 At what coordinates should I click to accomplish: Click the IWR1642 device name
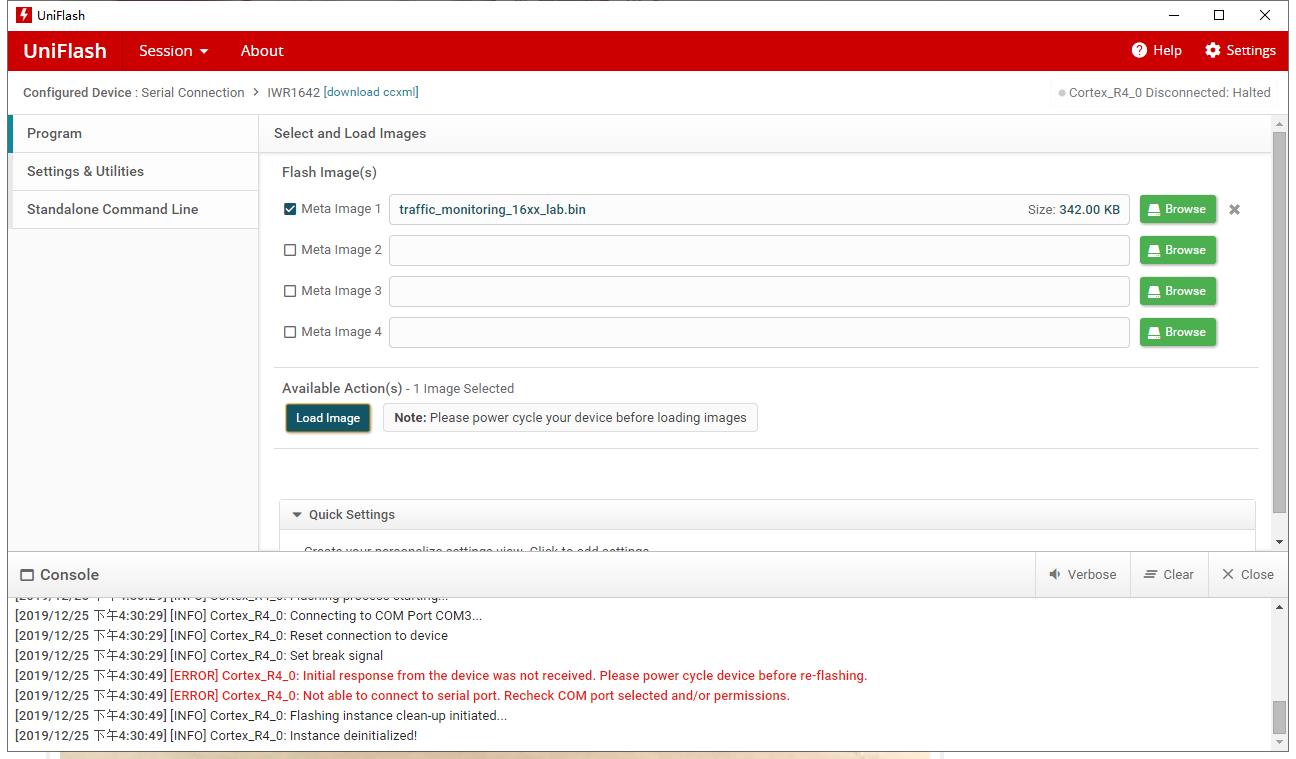[x=293, y=93]
